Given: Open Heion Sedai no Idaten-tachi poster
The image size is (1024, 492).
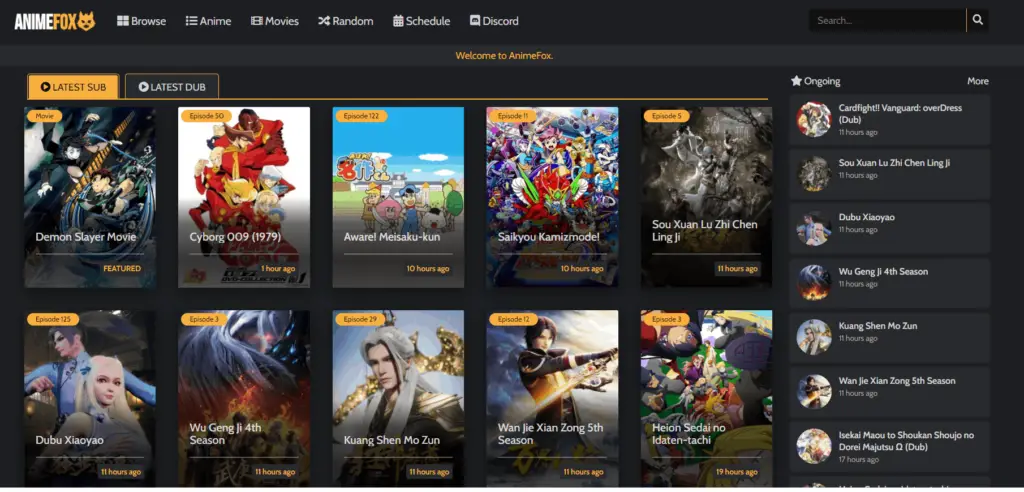Looking at the screenshot, I should [707, 399].
